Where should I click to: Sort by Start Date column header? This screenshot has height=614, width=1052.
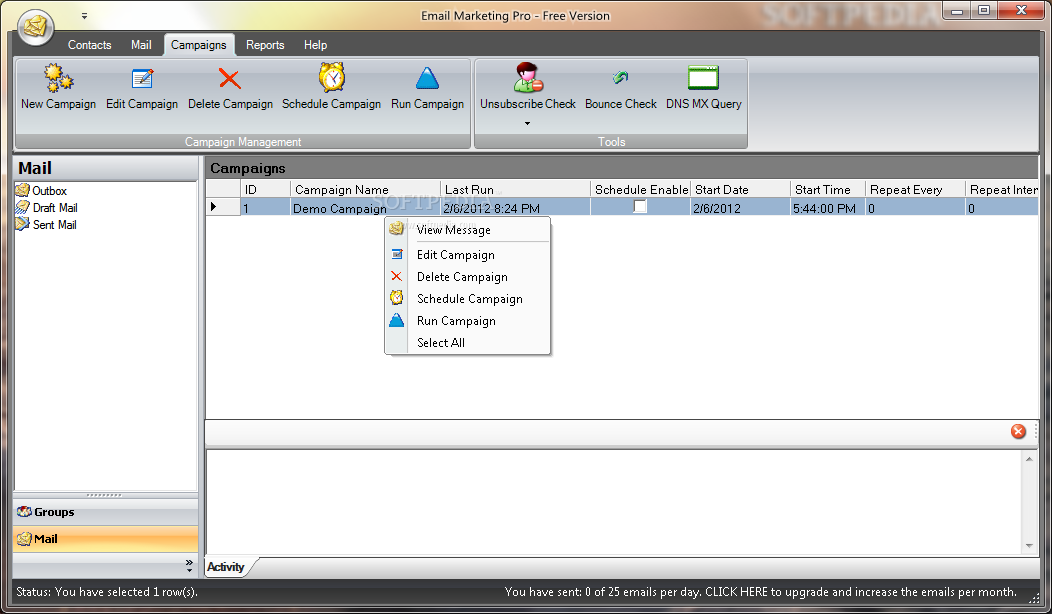click(740, 190)
